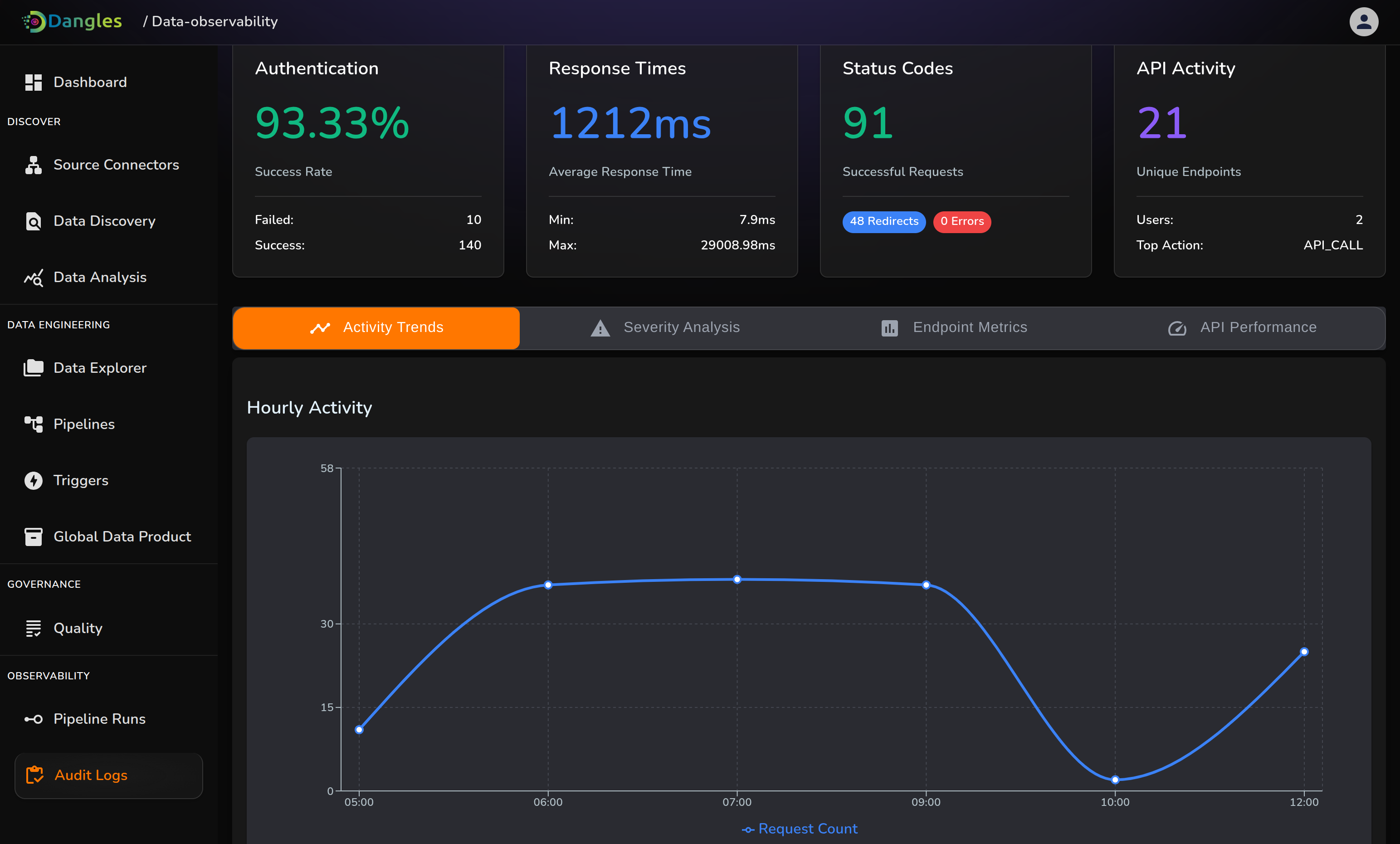This screenshot has width=1400, height=844.
Task: Open Triggers lightning bolt icon
Action: [33, 480]
